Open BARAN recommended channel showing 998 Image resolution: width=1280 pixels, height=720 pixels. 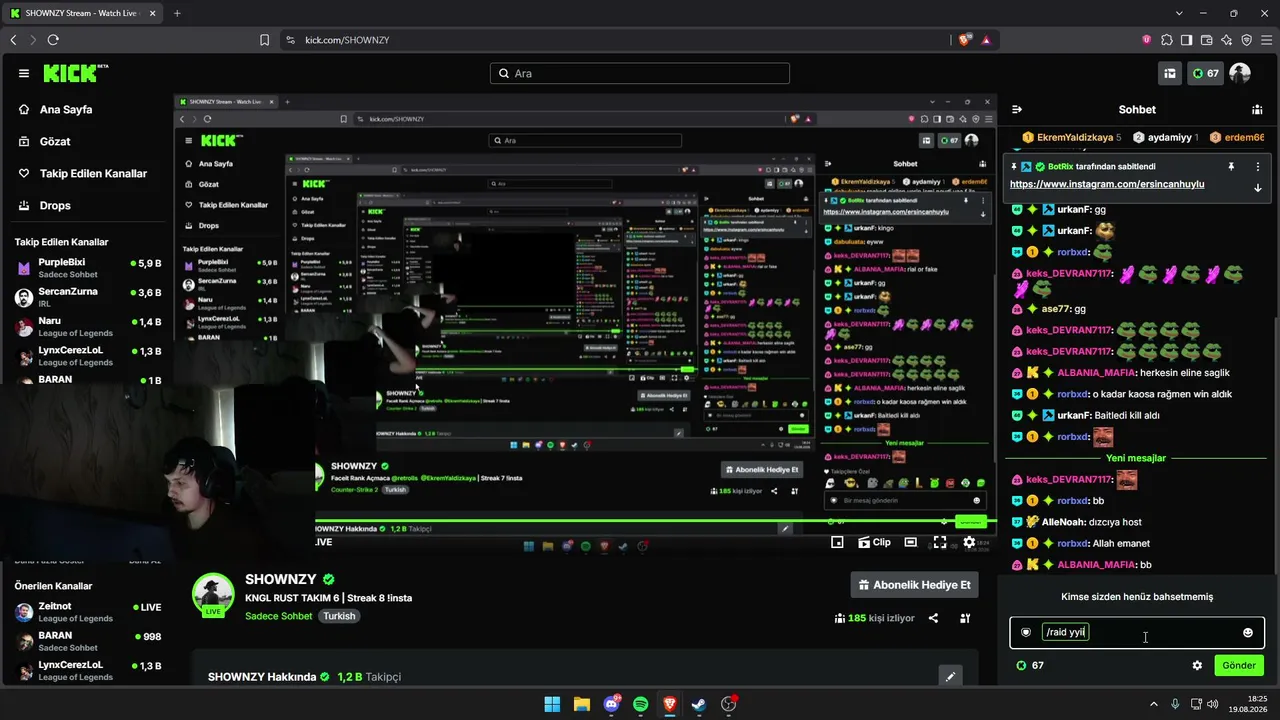point(88,641)
